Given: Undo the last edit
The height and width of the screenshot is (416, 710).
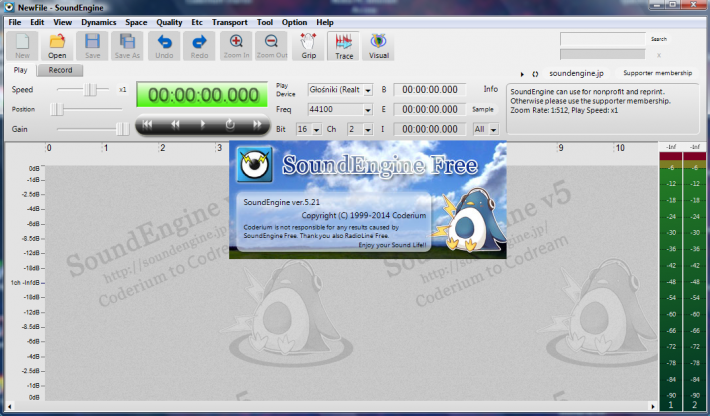Looking at the screenshot, I should coord(164,46).
